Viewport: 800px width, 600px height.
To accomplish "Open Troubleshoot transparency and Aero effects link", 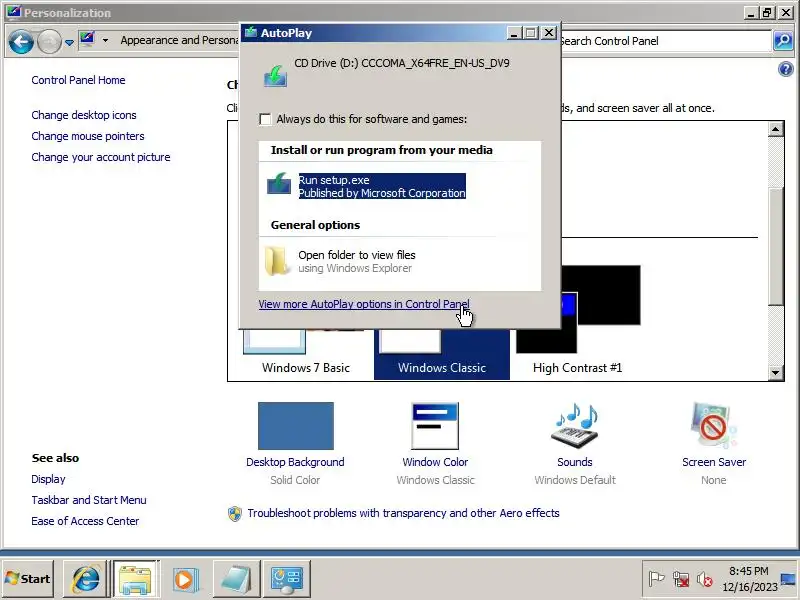I will tap(403, 513).
